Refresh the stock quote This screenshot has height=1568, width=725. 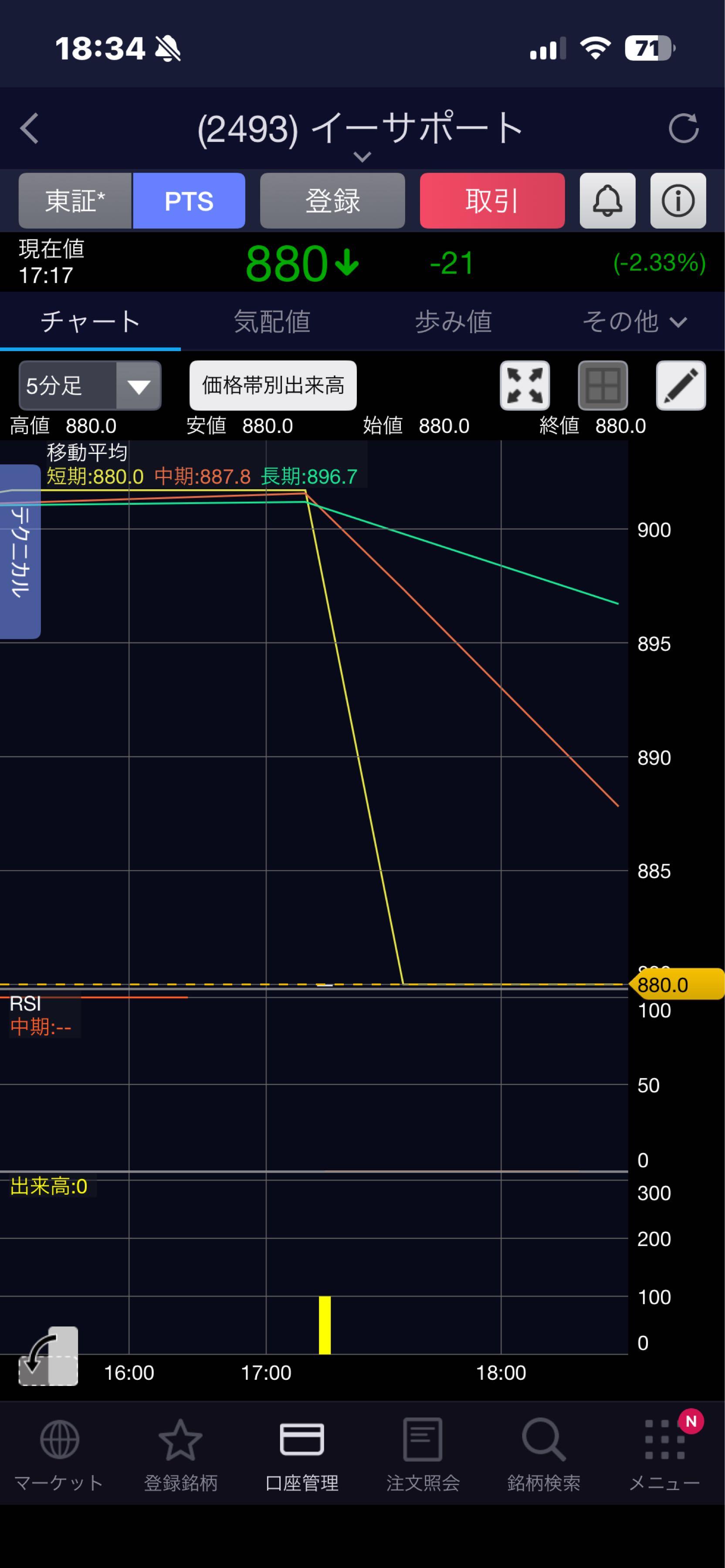[683, 128]
